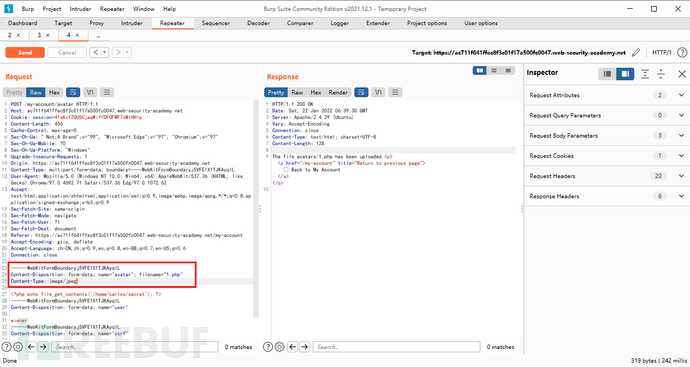The width and height of the screenshot is (690, 367).
Task: Go to previous response search match
Action: coord(292,347)
